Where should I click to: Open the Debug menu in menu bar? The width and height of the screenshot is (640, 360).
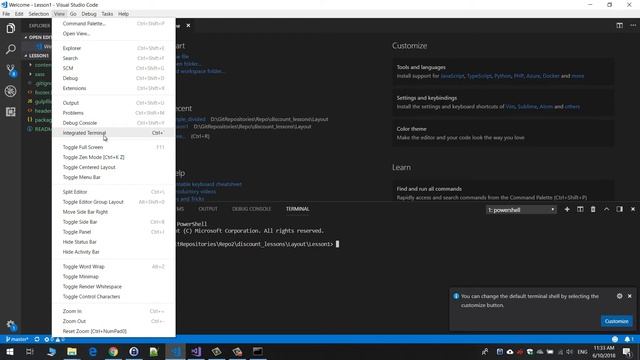[89, 14]
